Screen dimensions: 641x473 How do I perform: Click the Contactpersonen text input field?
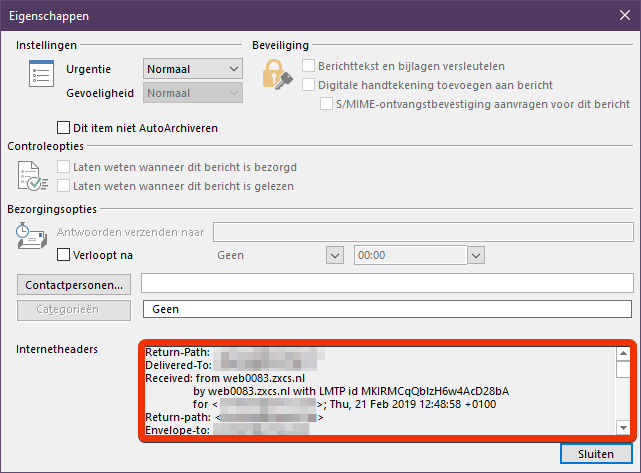coord(385,284)
